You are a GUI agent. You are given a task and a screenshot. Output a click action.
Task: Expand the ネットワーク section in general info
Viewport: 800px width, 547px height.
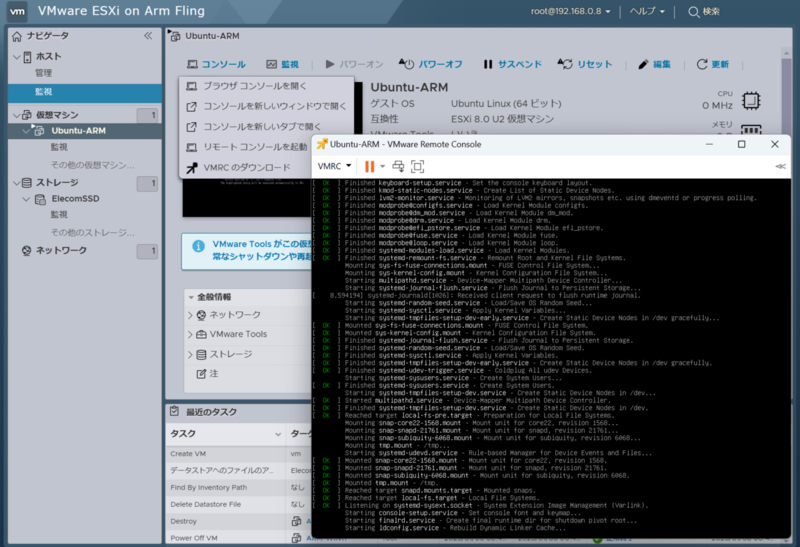[x=190, y=315]
